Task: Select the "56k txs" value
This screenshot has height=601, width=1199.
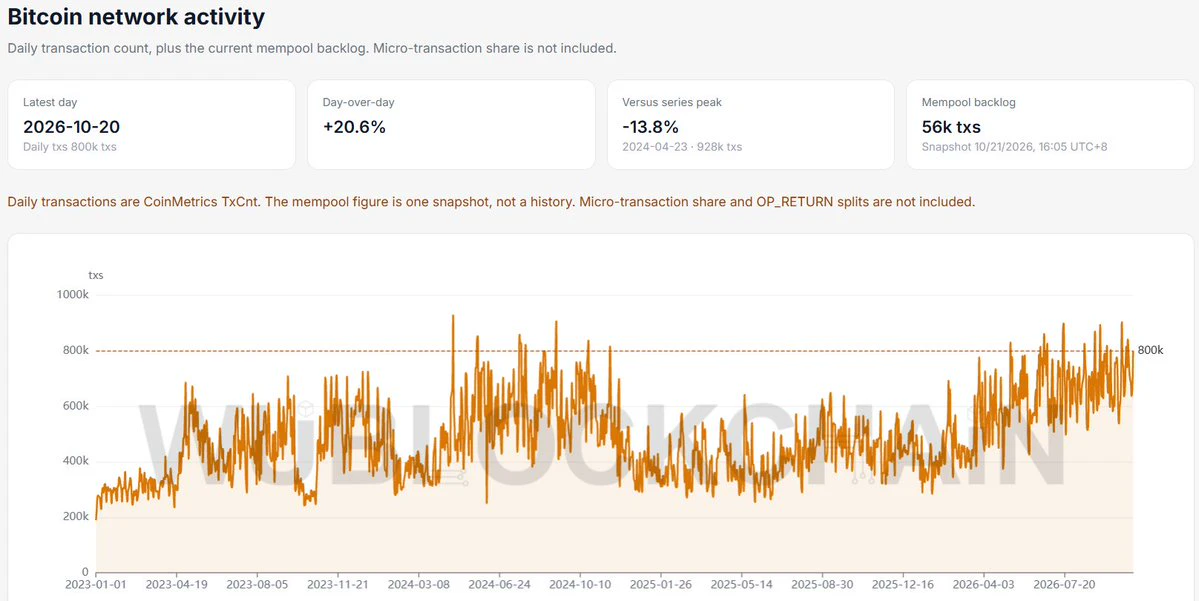Action: 951,127
